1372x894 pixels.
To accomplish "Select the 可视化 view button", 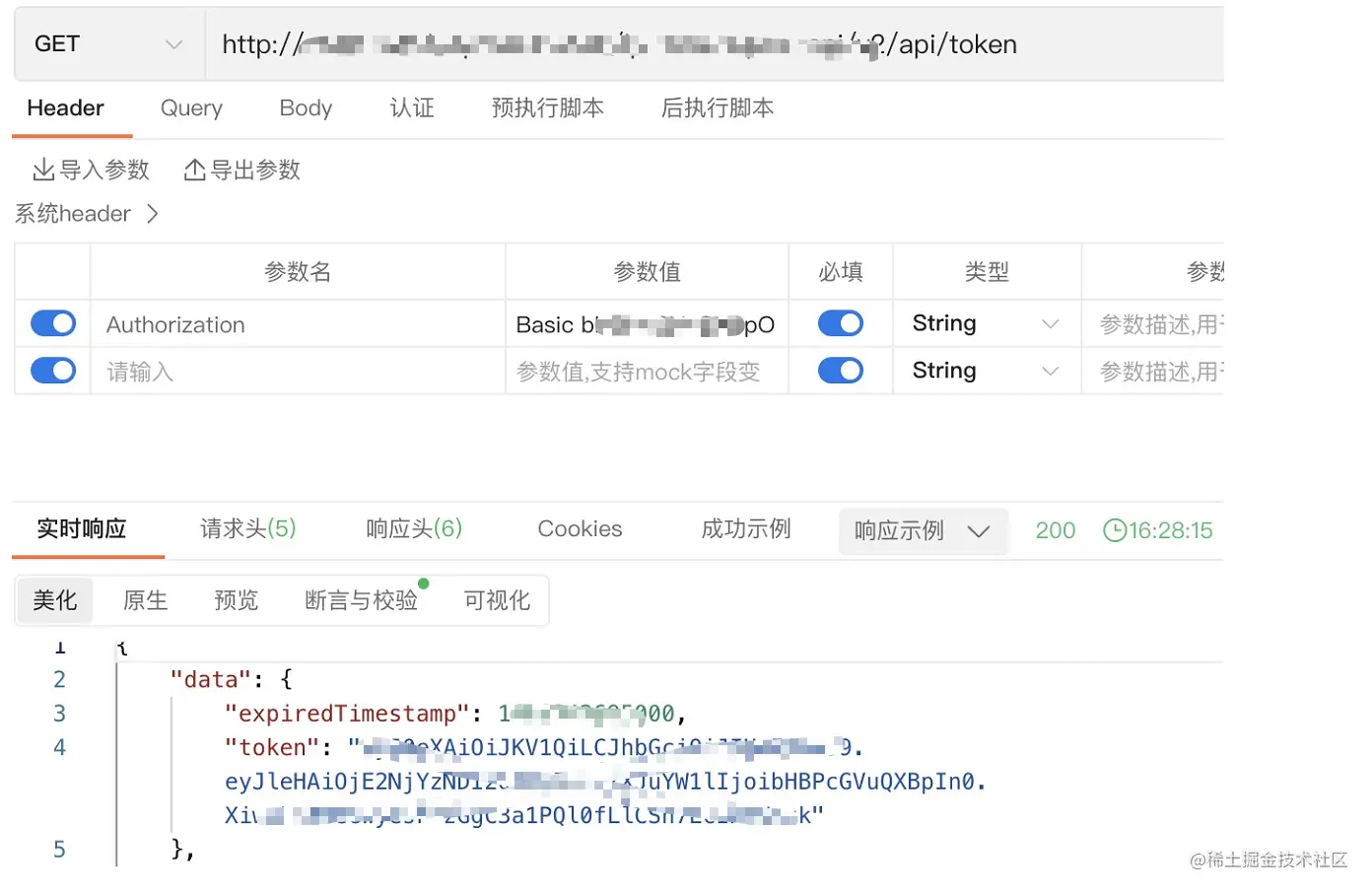I will (x=497, y=600).
